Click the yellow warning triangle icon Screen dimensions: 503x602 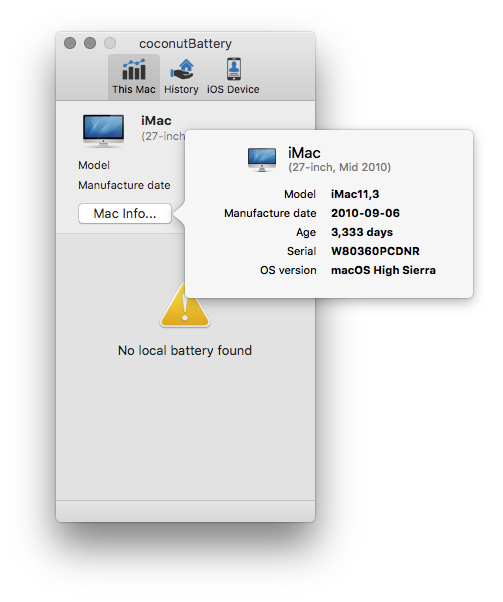click(x=185, y=306)
